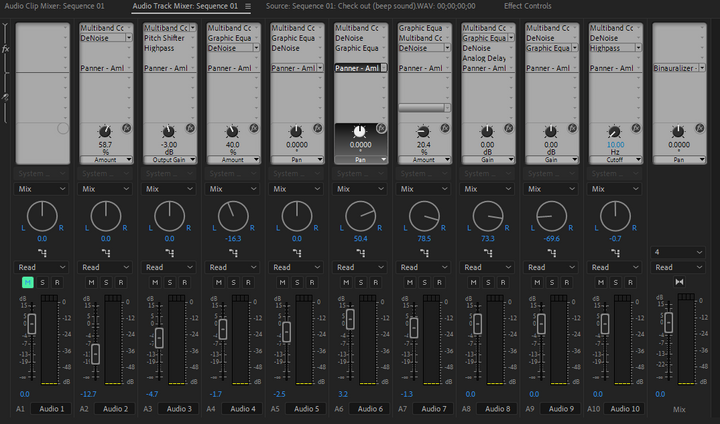Click the Audio 4 pan value -16.3
The width and height of the screenshot is (720, 424).
[233, 239]
